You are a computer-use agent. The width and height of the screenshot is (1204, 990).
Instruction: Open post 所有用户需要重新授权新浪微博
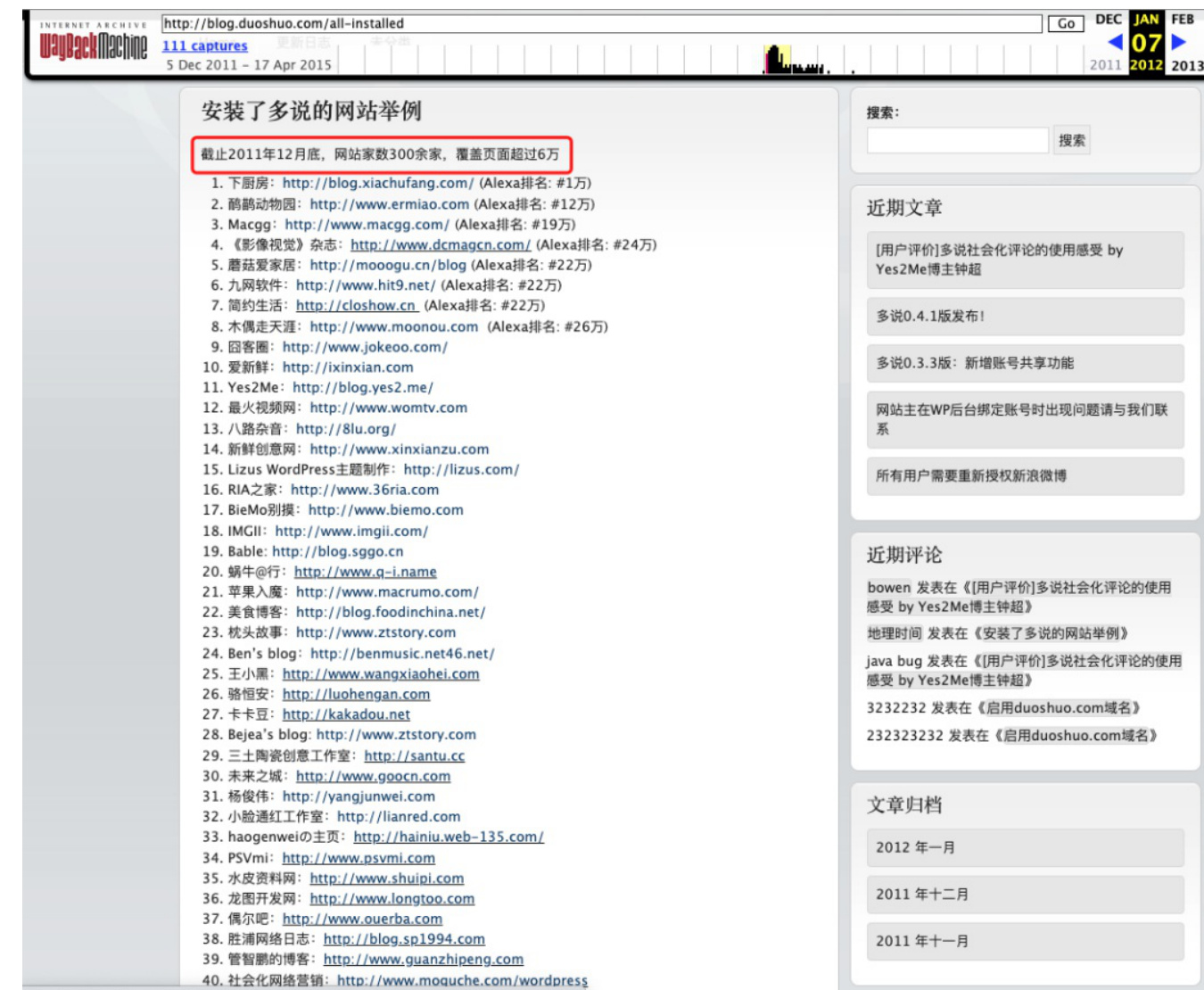(x=1026, y=475)
